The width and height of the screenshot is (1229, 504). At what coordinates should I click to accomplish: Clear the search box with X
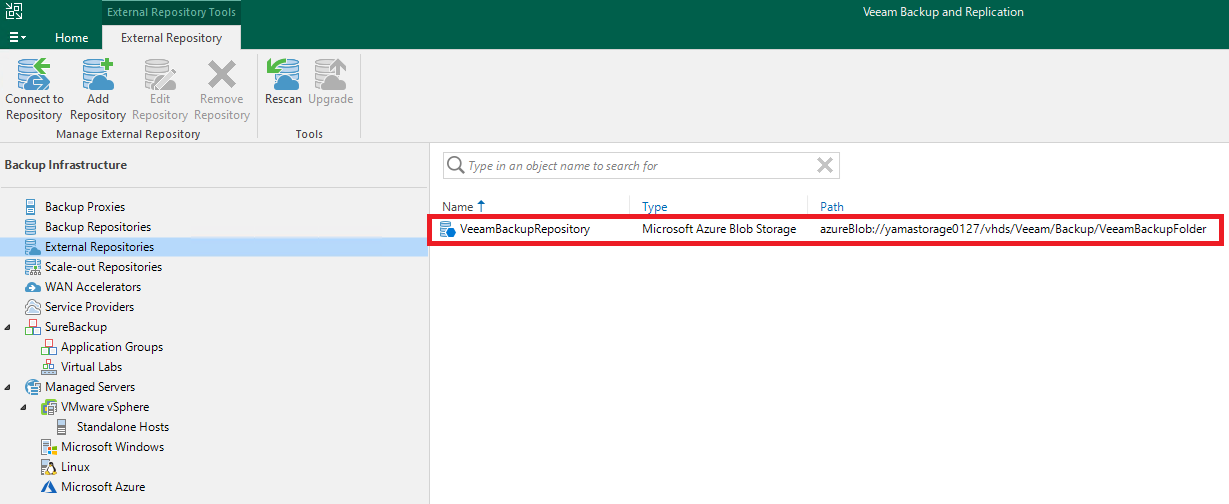[825, 166]
